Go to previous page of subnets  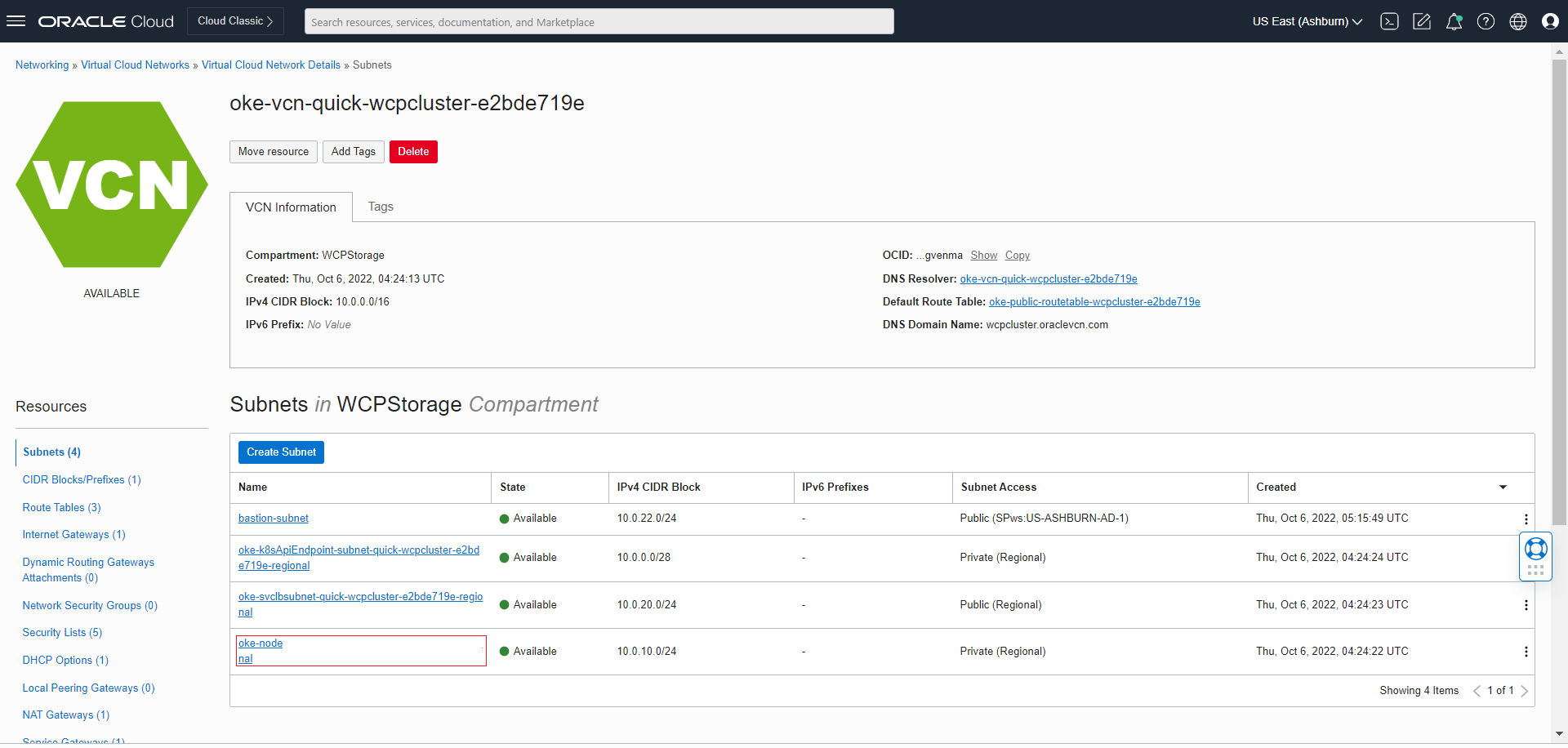[1477, 691]
